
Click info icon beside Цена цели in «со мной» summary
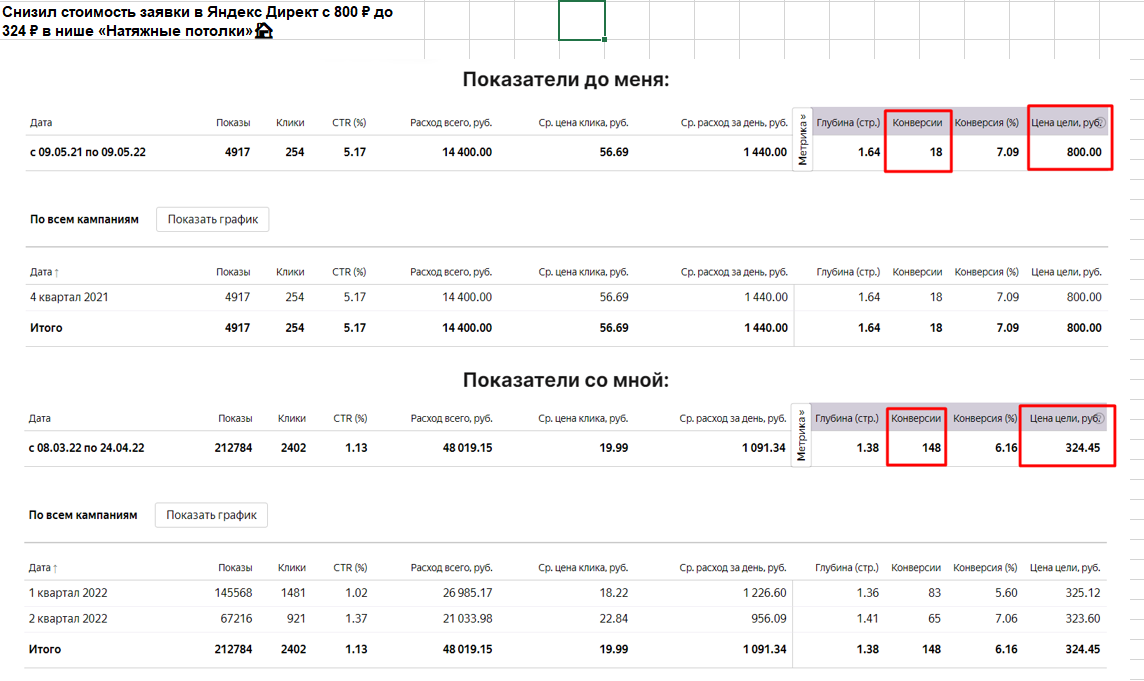tap(1099, 418)
